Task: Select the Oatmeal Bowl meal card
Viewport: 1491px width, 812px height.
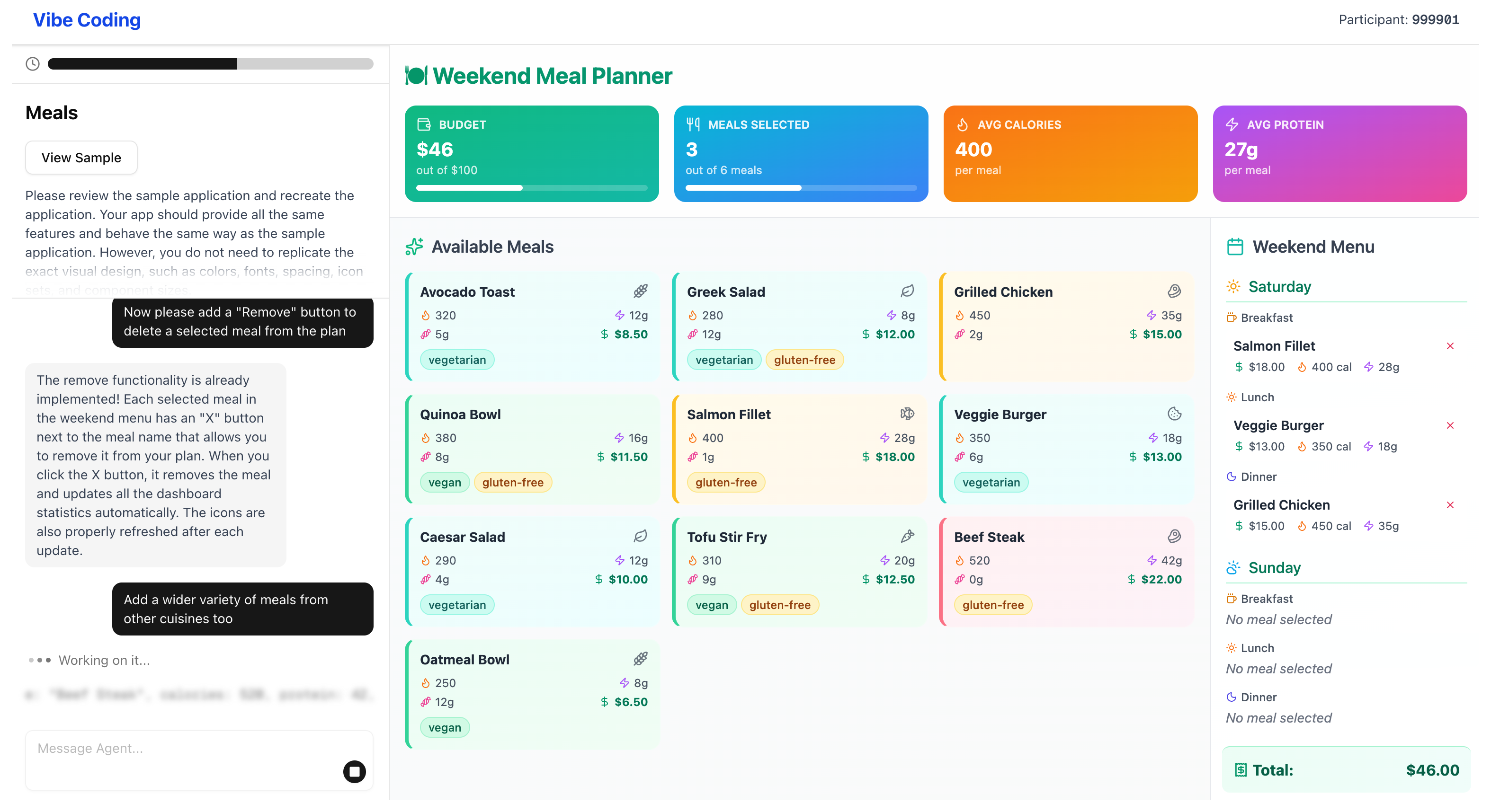Action: coord(532,695)
